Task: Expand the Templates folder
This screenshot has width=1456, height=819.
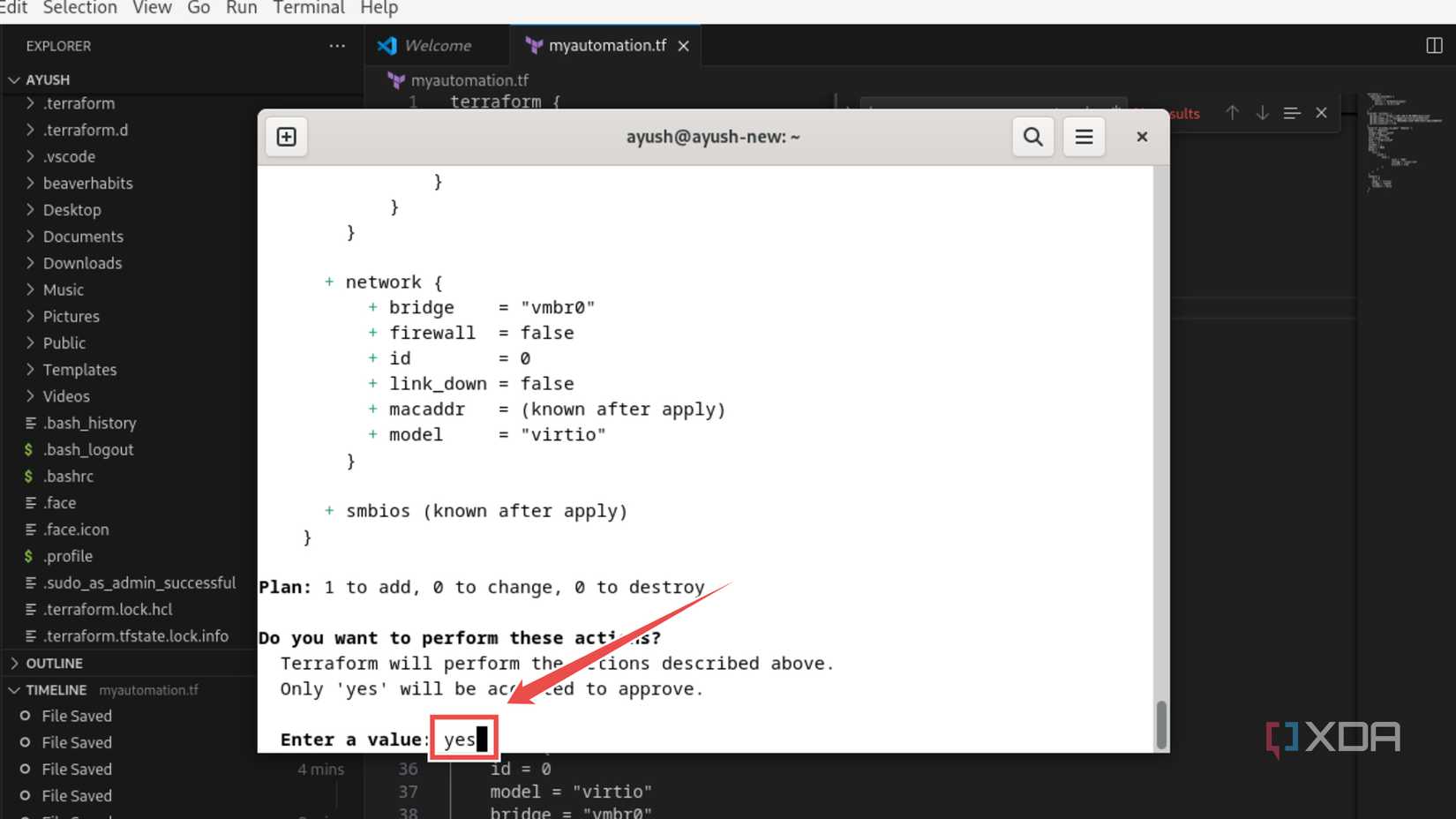Action: click(x=29, y=369)
